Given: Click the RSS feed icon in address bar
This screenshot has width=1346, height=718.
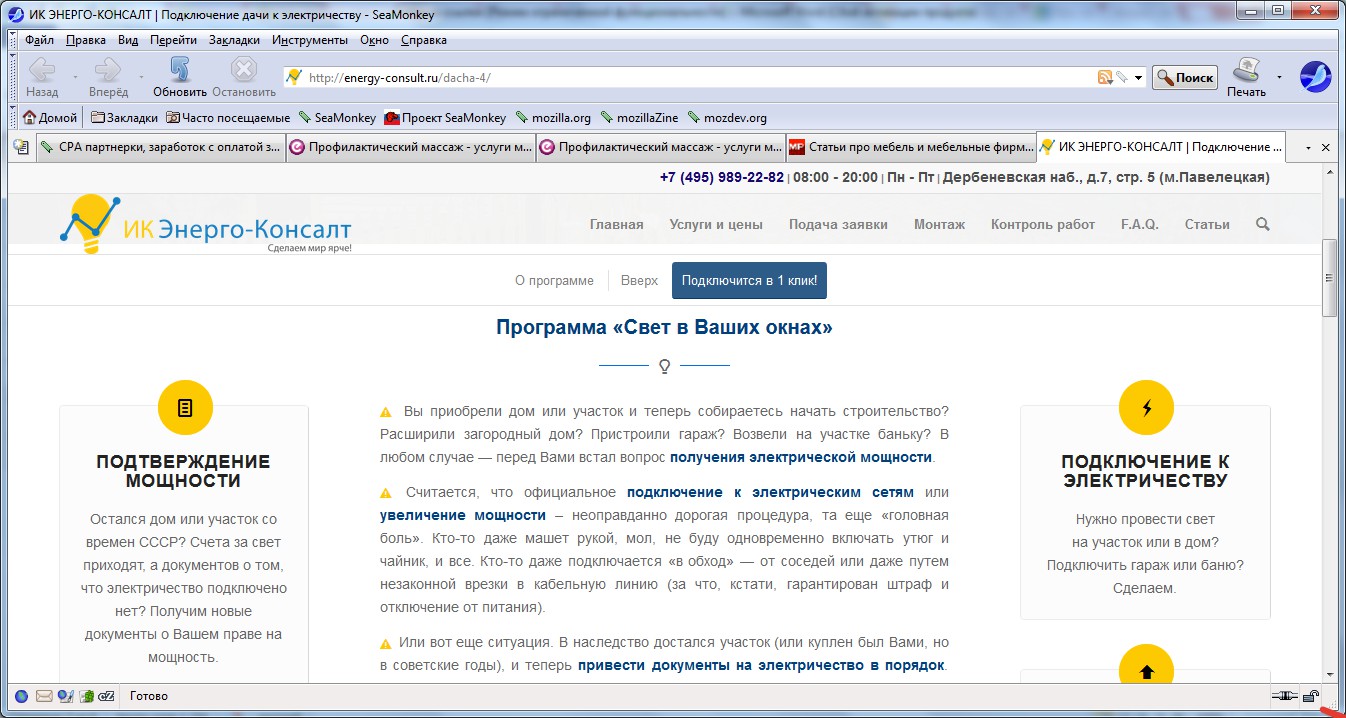Looking at the screenshot, I should tap(1105, 77).
